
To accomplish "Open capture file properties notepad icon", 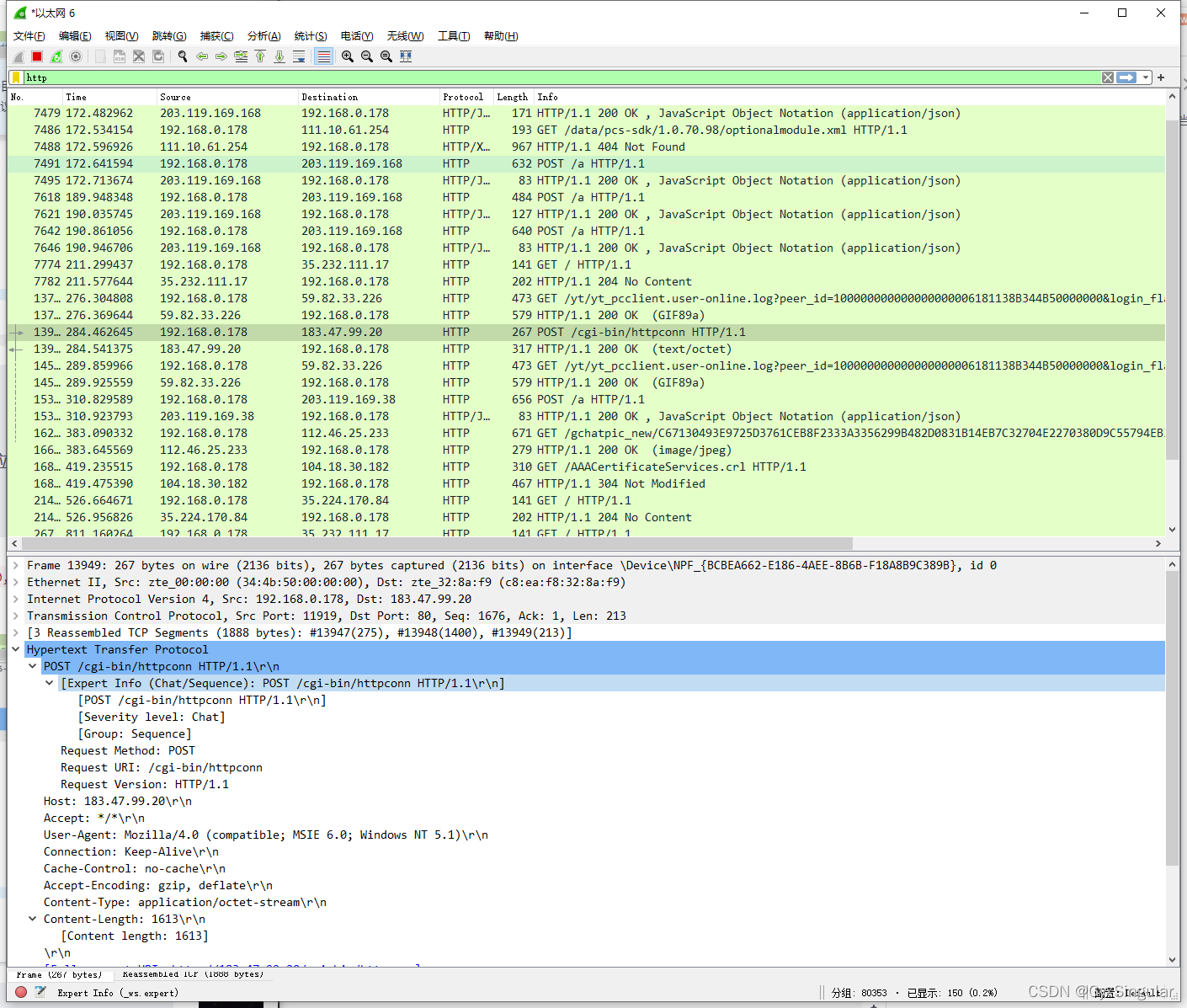I will click(40, 993).
